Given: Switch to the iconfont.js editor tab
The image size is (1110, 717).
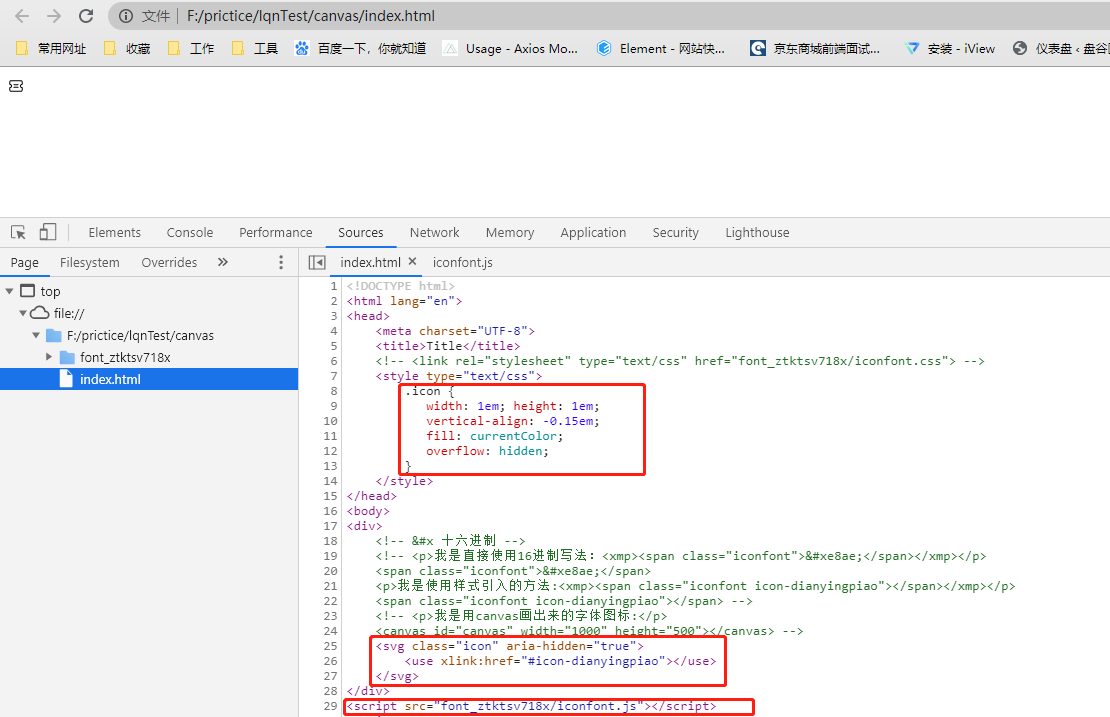Looking at the screenshot, I should pos(462,263).
